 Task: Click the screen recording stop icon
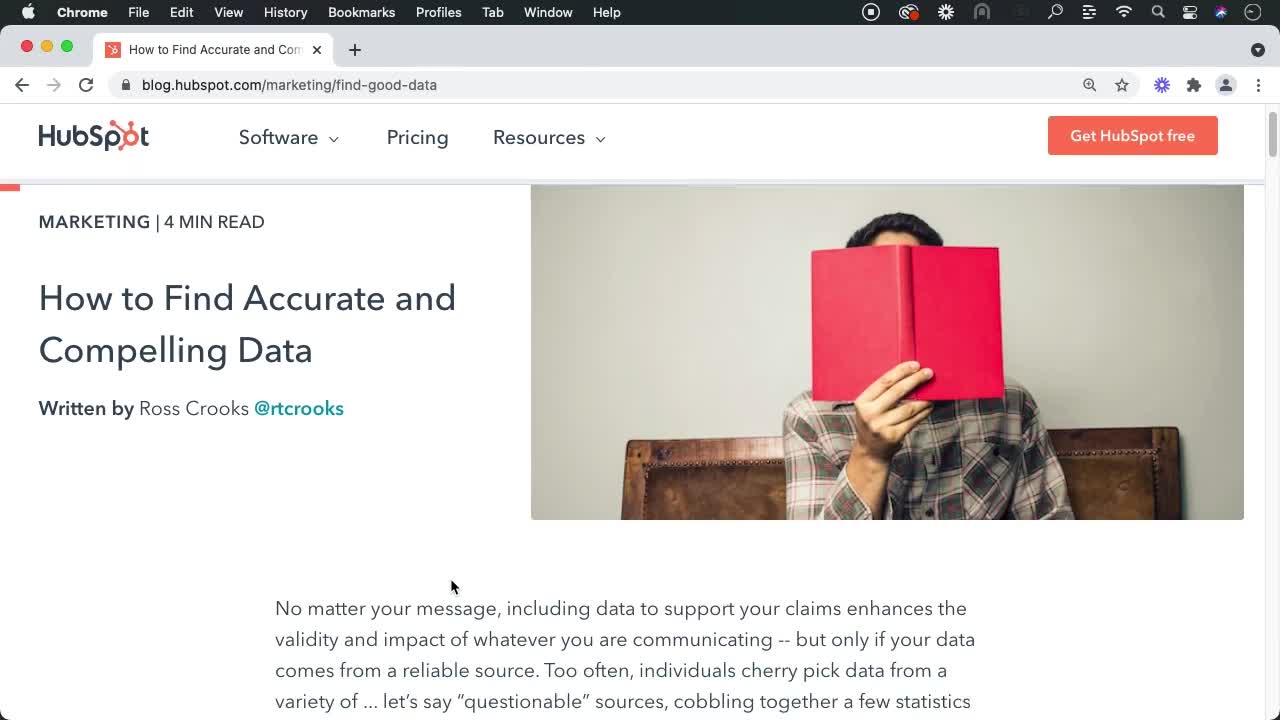click(870, 12)
